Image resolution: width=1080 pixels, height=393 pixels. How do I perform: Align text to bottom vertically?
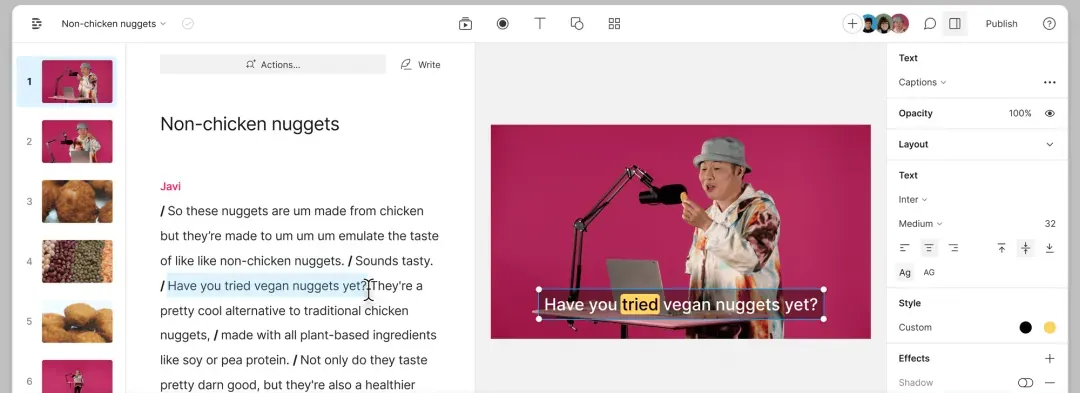[x=1050, y=248]
